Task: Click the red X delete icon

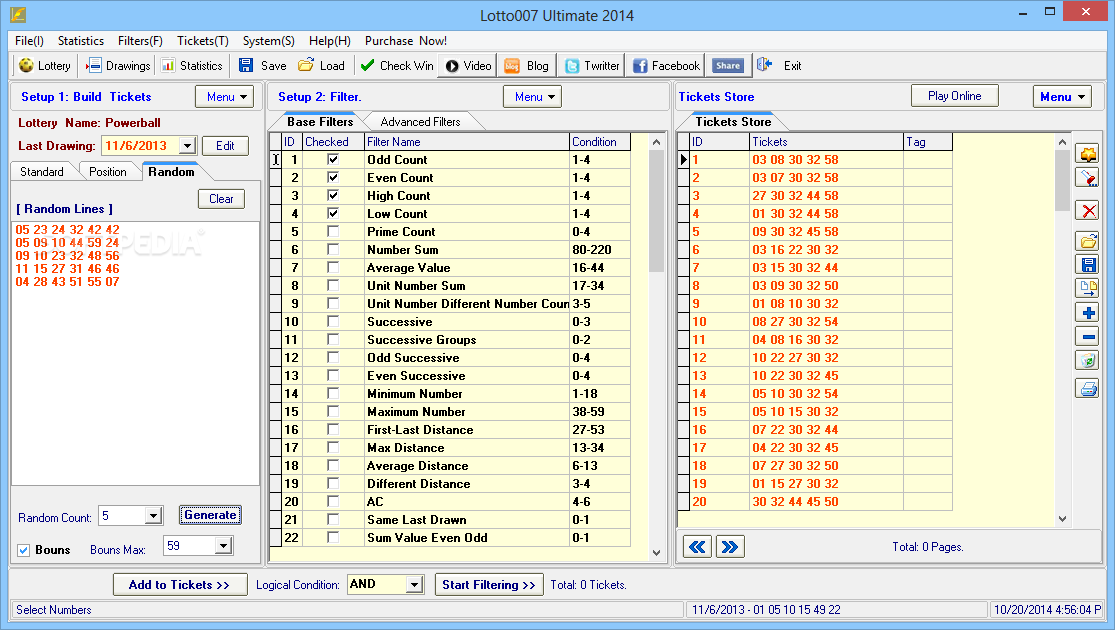Action: 1087,210
